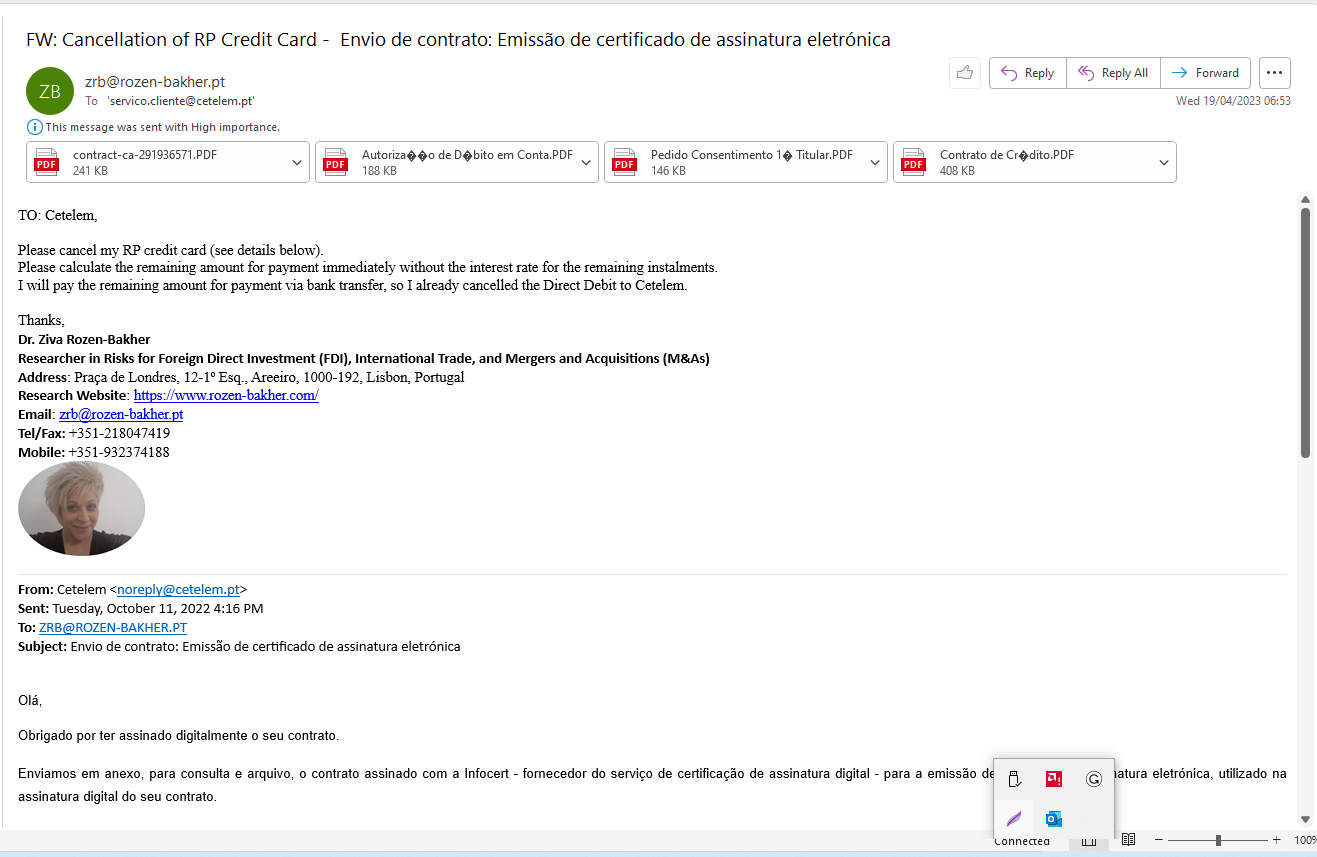This screenshot has height=857, width=1317.
Task: Click the email subject line title
Action: tap(458, 40)
